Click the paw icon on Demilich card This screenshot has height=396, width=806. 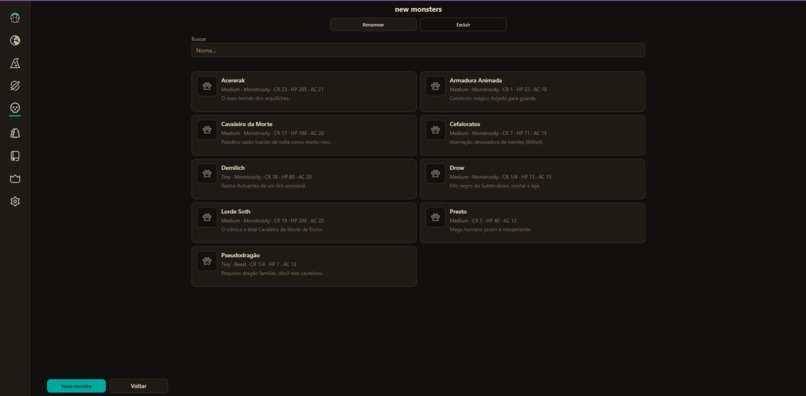click(207, 174)
